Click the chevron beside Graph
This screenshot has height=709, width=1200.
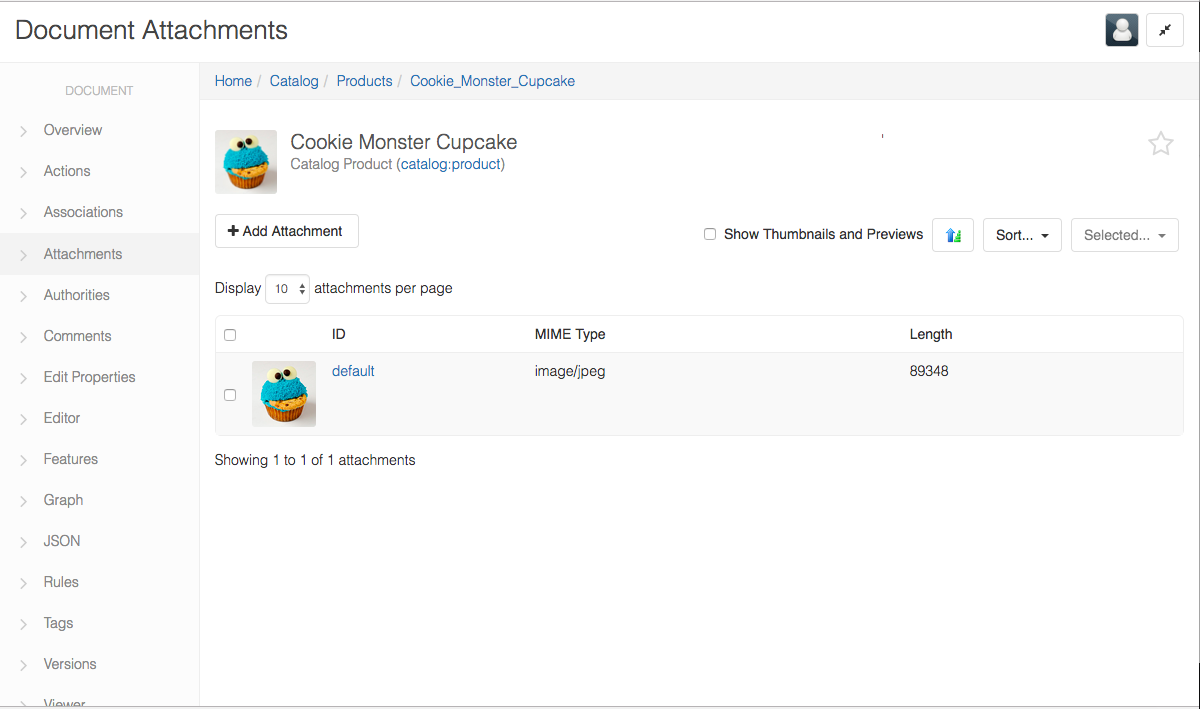23,501
